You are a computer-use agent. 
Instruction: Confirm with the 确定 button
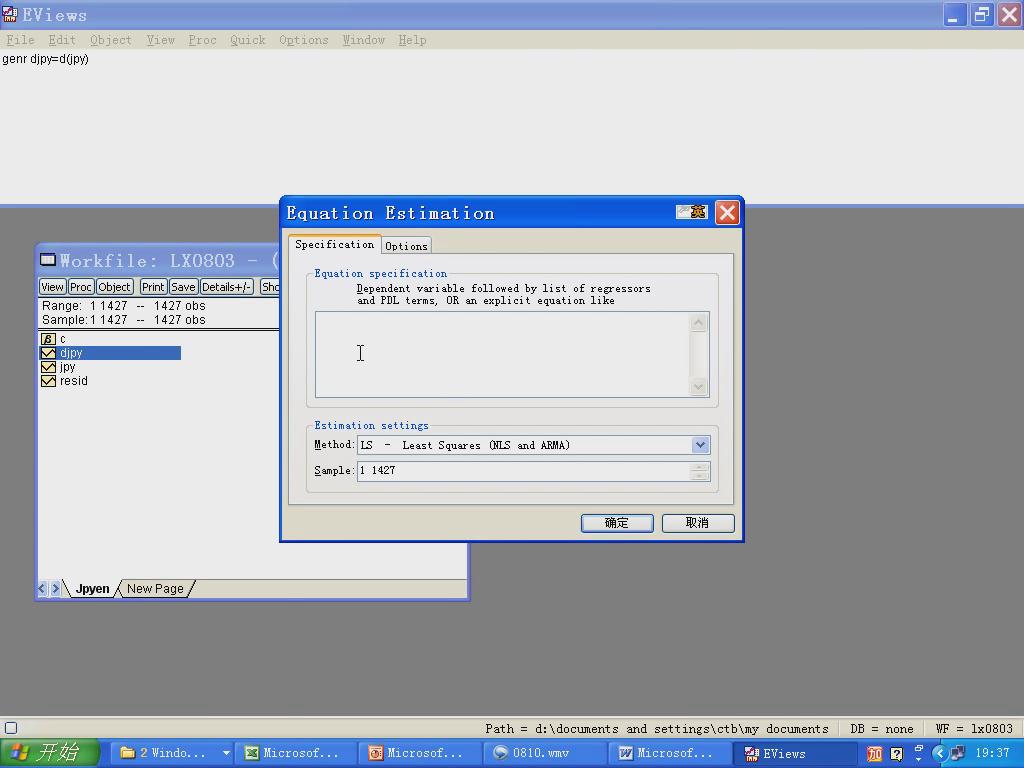617,523
